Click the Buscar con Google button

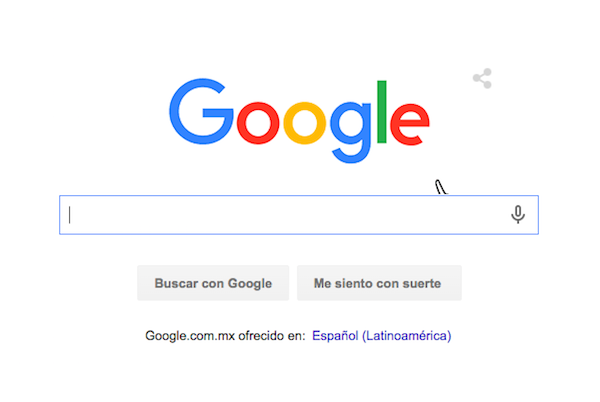(x=213, y=283)
